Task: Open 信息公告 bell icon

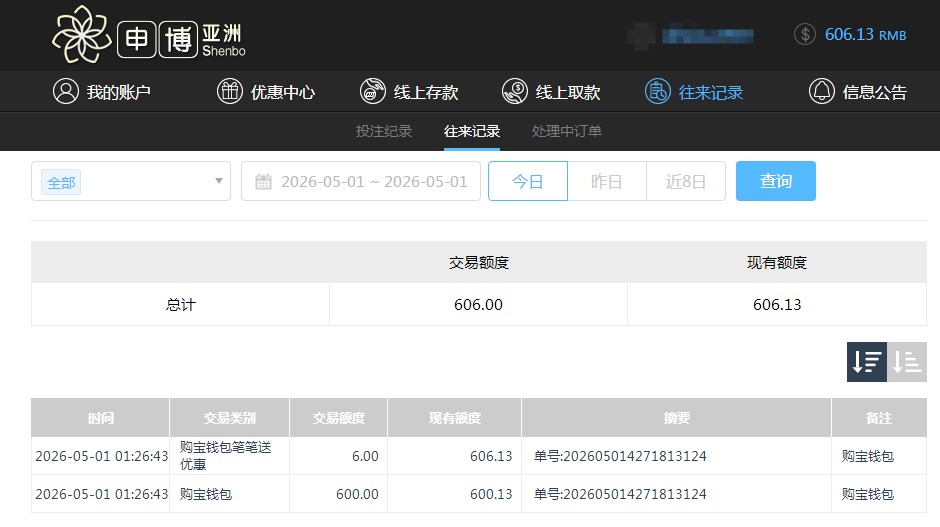Action: click(821, 92)
